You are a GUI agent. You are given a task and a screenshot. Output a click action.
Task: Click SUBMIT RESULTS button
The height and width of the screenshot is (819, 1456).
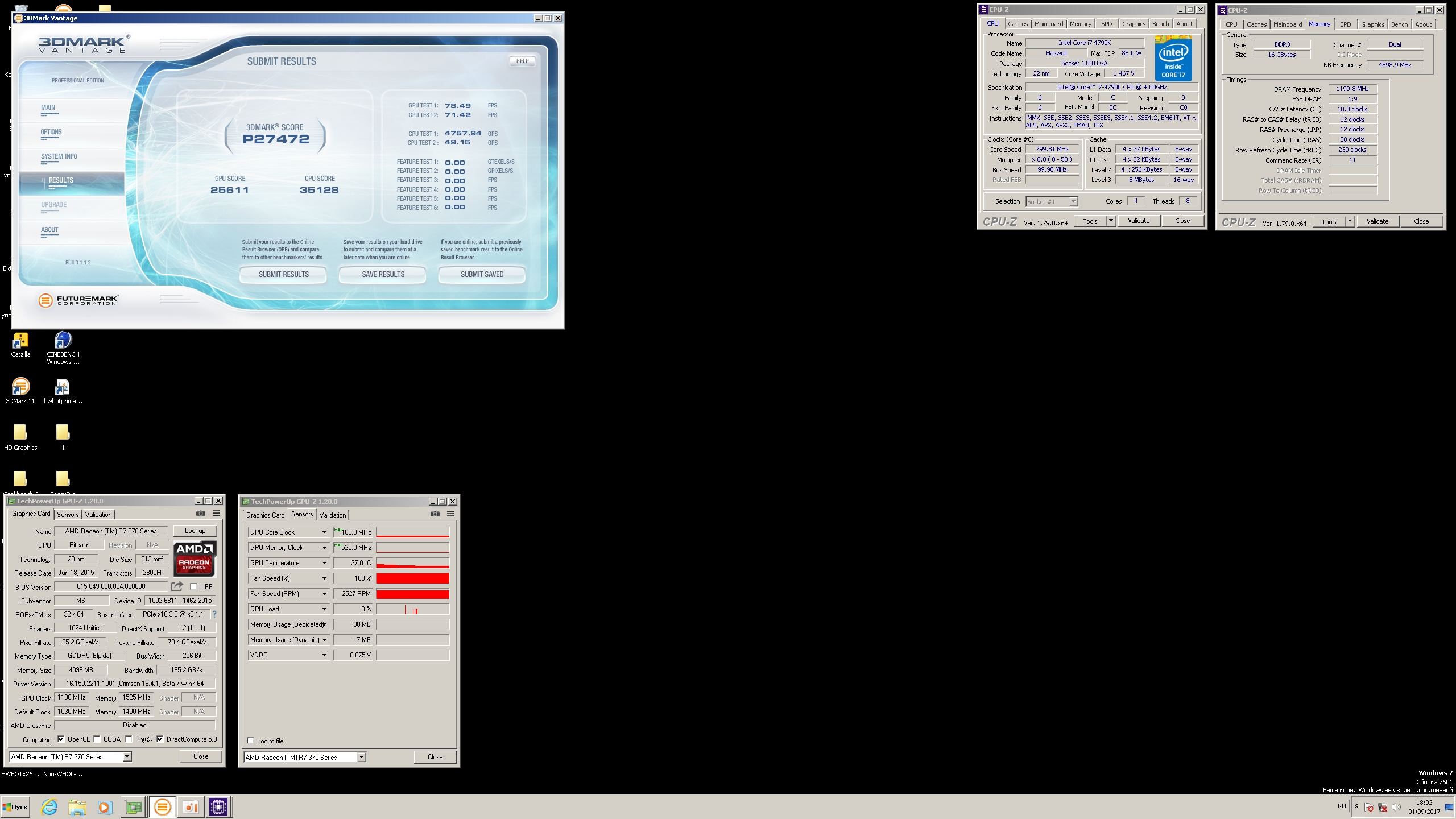(x=283, y=274)
